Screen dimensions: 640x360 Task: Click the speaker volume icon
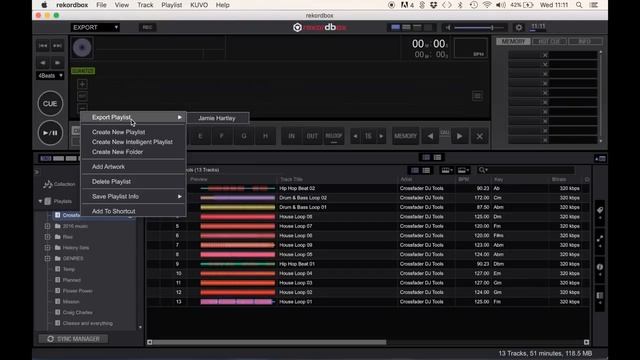pyautogui.click(x=448, y=27)
